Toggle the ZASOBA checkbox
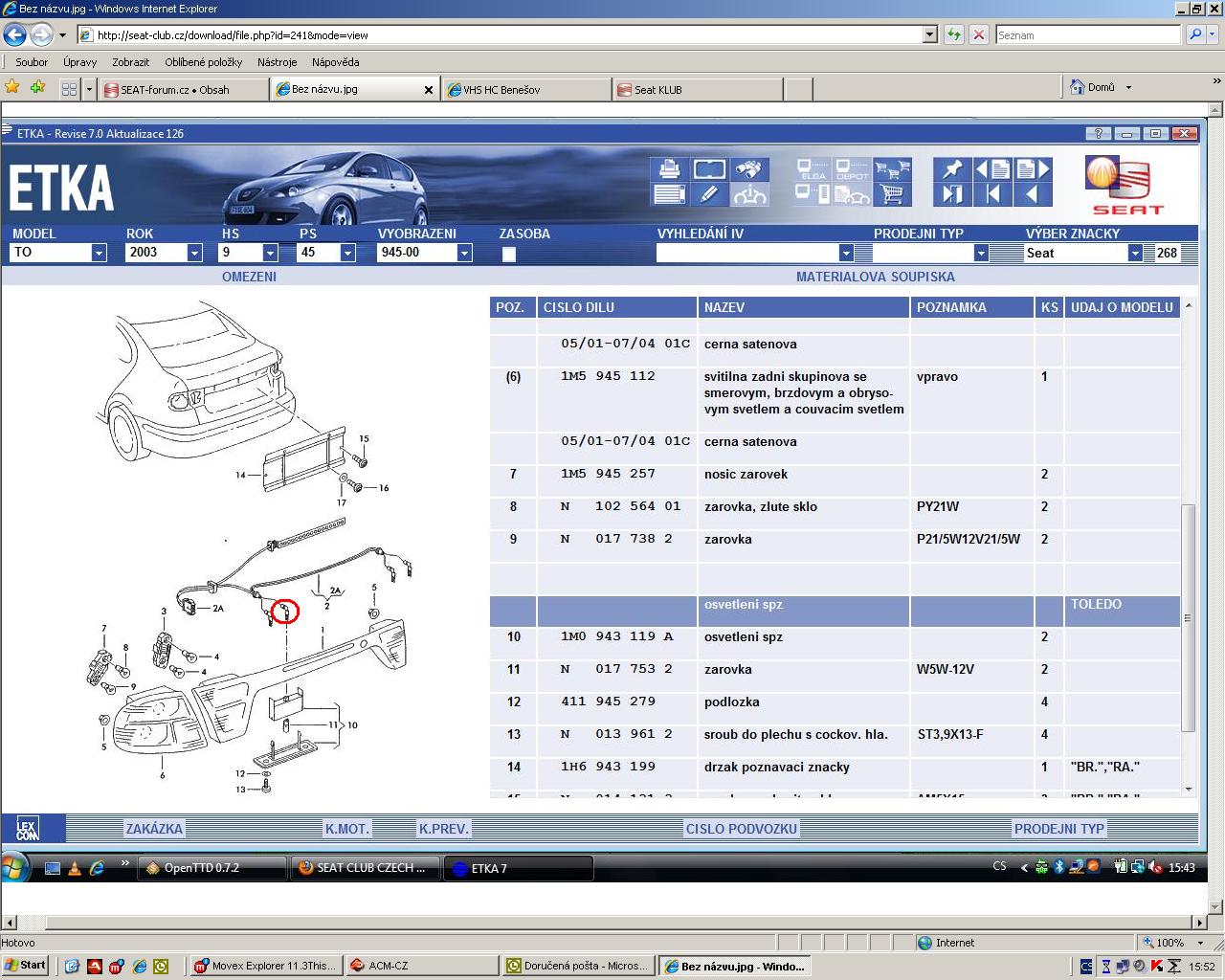The image size is (1225, 980). 509,254
